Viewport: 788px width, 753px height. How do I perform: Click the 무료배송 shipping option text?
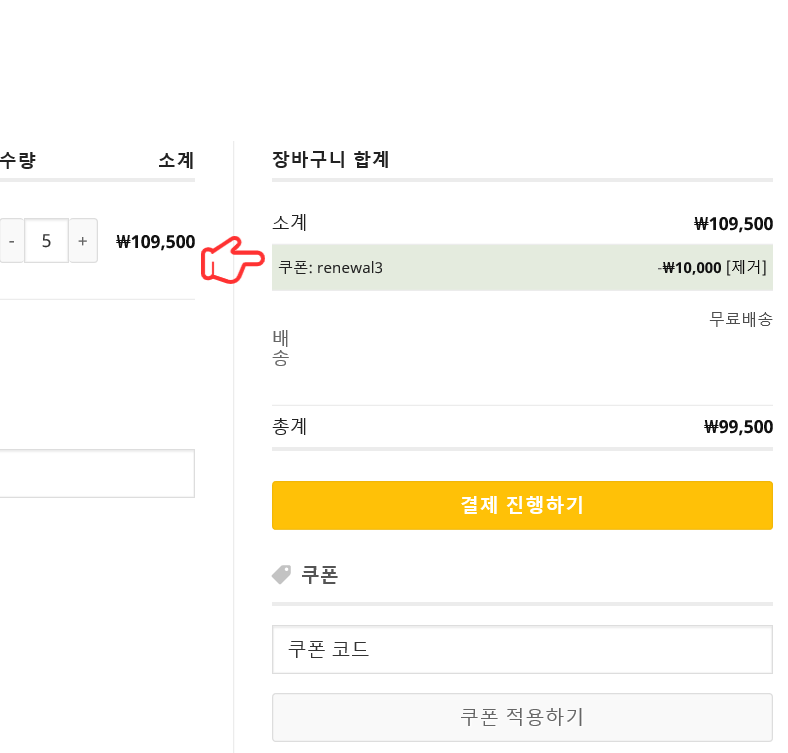click(741, 319)
